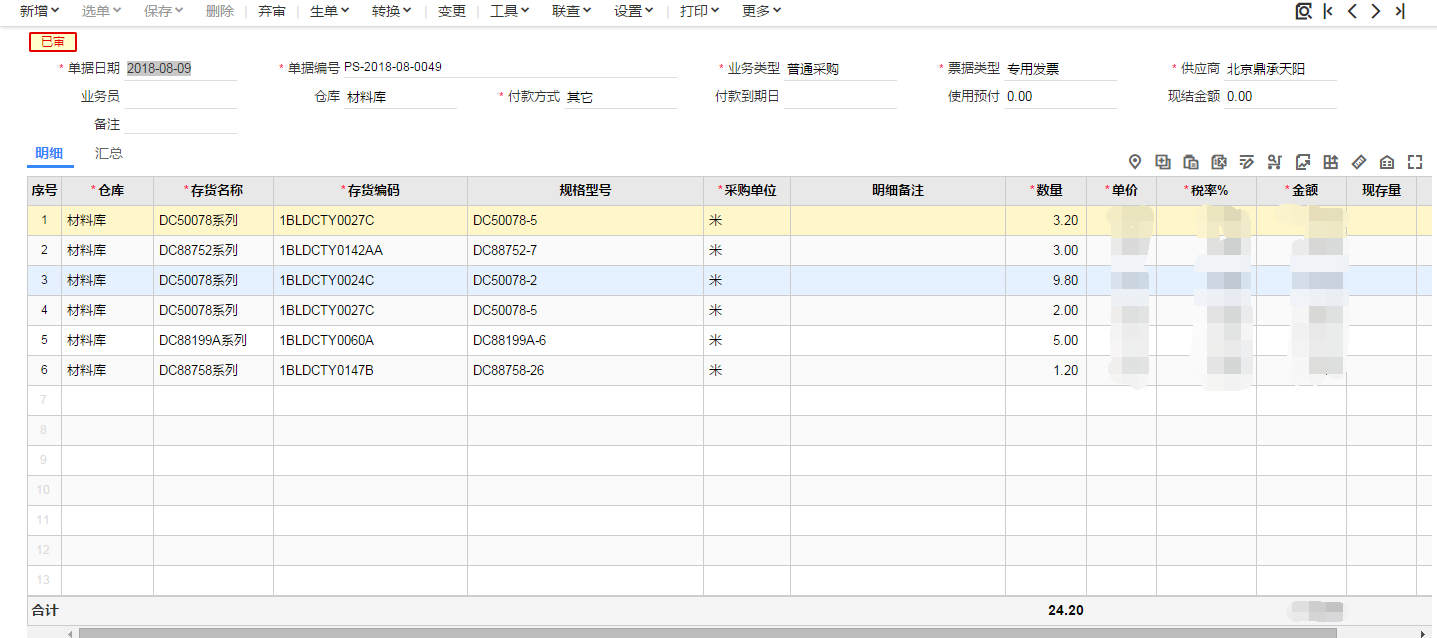The width and height of the screenshot is (1437, 638).
Task: Go to the next document with right arrow
Action: pyautogui.click(x=1376, y=11)
